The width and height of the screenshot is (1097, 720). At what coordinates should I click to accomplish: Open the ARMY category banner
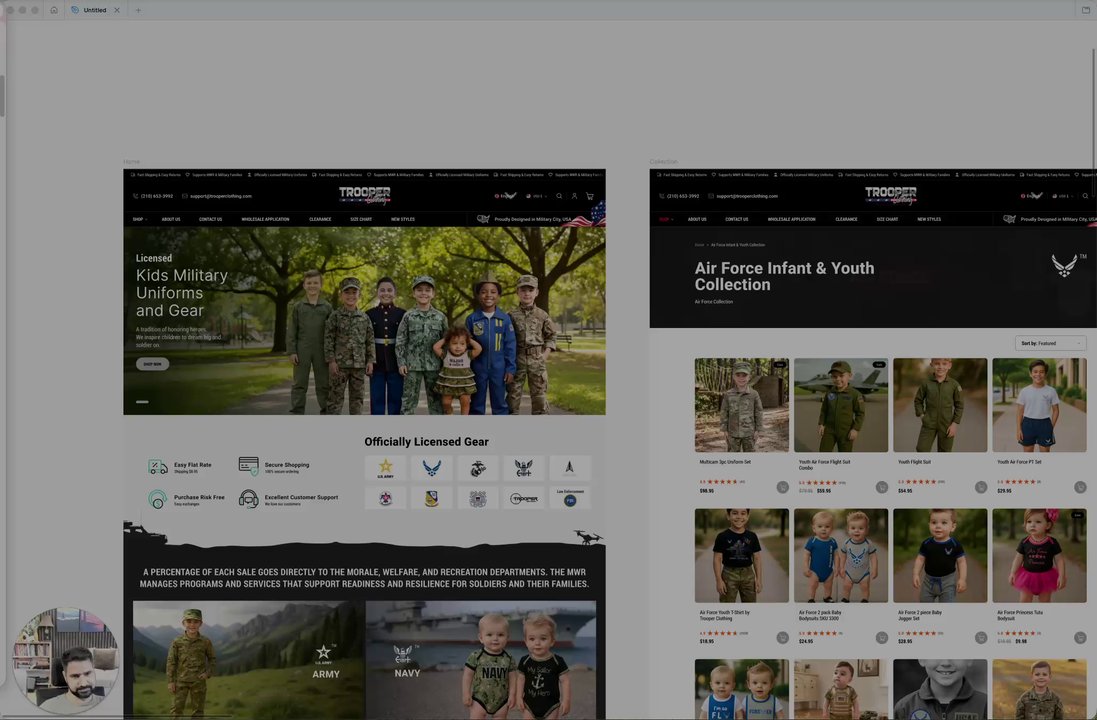(x=248, y=660)
